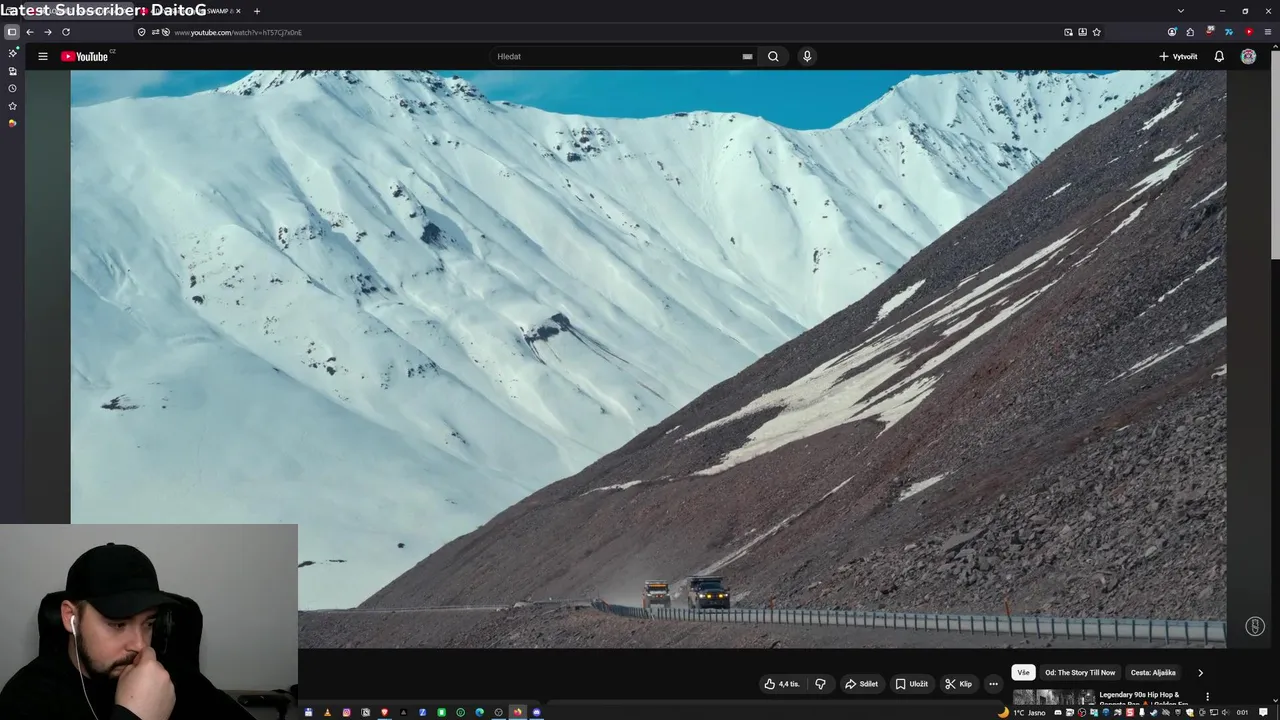Open picture-in-picture icon in address bar
Image resolution: width=1280 pixels, height=720 pixels.
pos(1068,32)
